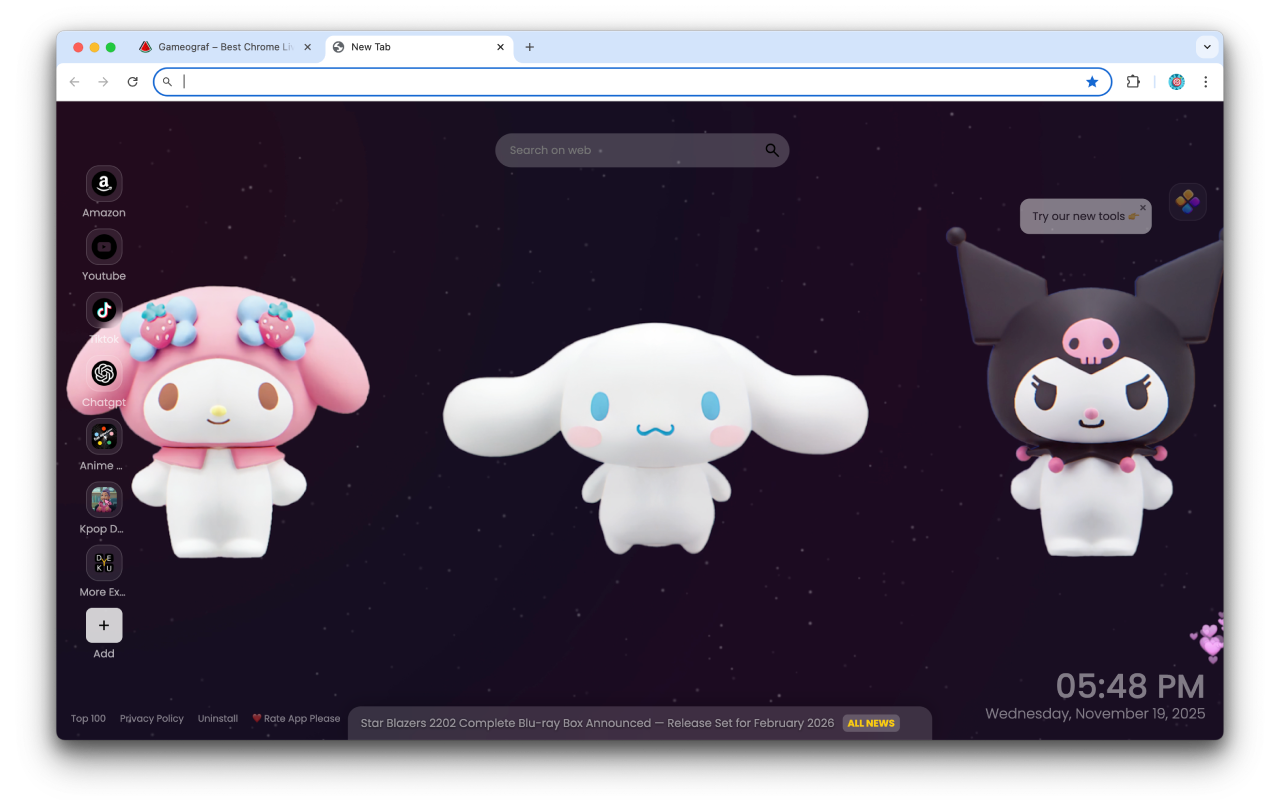Open the Kpop D... shortcut icon
The height and width of the screenshot is (800, 1280).
click(x=104, y=500)
